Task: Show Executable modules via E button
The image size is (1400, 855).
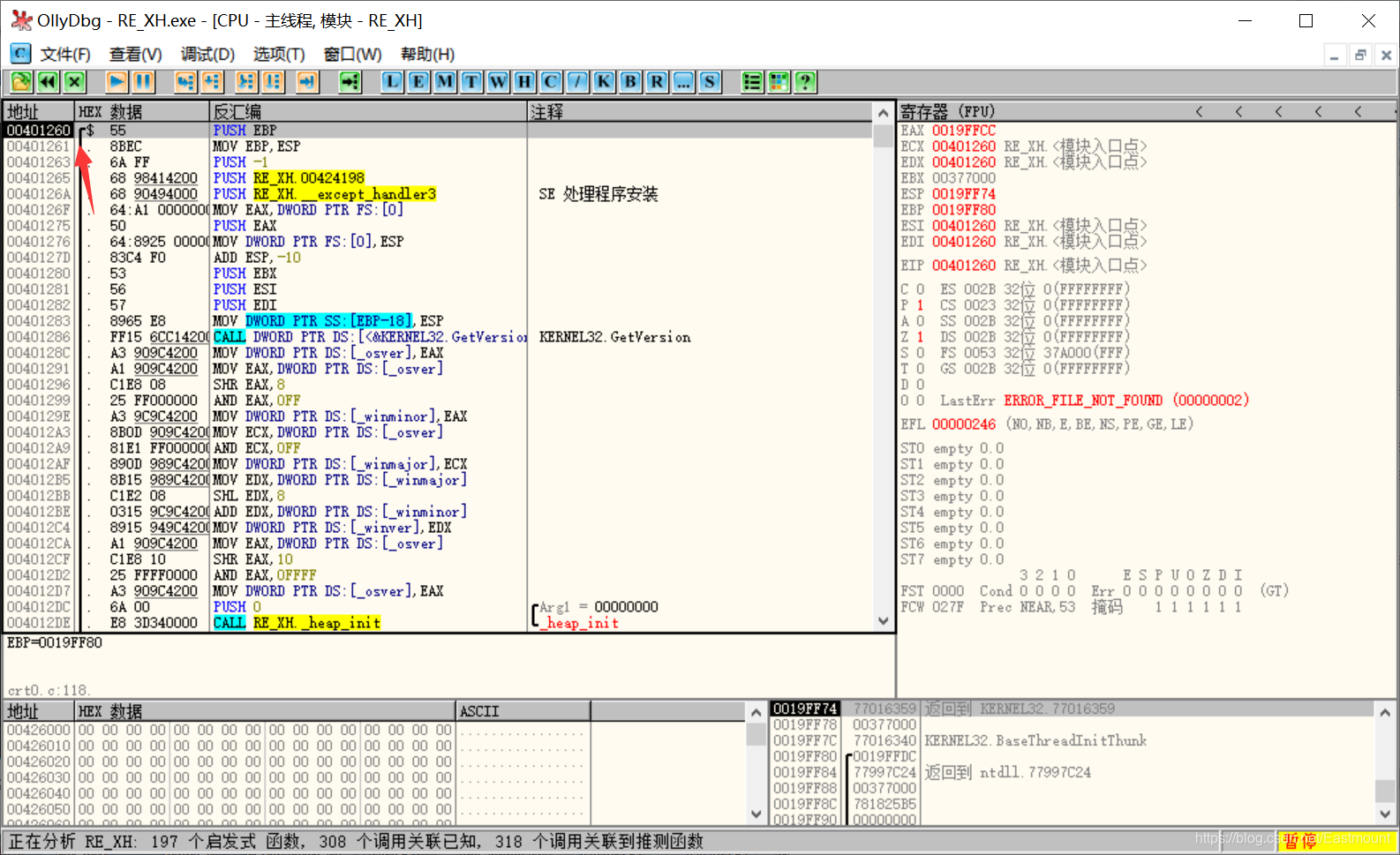Action: click(418, 82)
